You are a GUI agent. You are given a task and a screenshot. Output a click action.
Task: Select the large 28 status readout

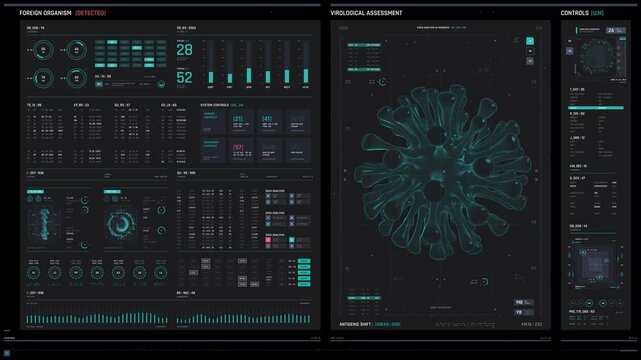[184, 50]
